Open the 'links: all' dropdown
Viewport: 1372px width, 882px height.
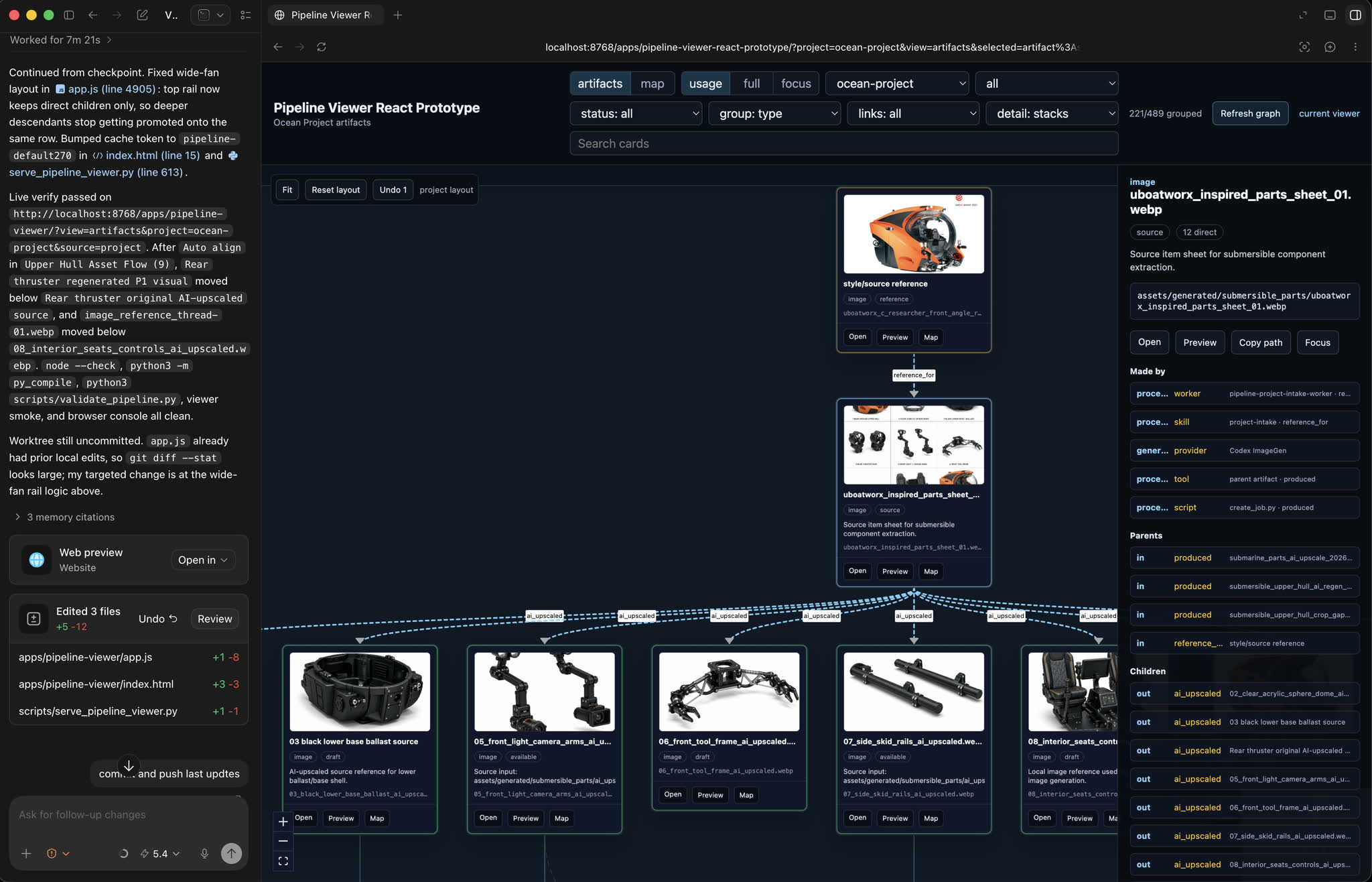point(914,113)
